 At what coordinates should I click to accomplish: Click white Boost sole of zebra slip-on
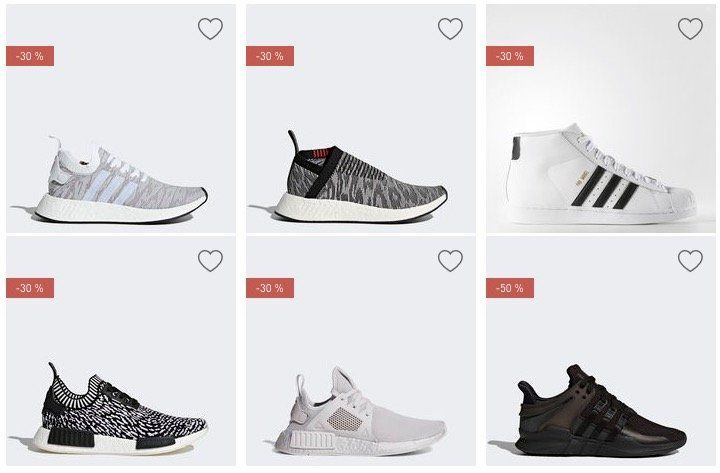coord(358,209)
